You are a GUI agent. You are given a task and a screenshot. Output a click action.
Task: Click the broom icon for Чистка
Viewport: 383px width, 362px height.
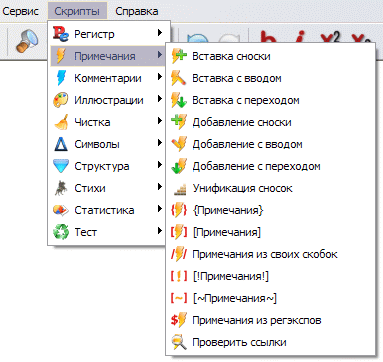click(61, 122)
